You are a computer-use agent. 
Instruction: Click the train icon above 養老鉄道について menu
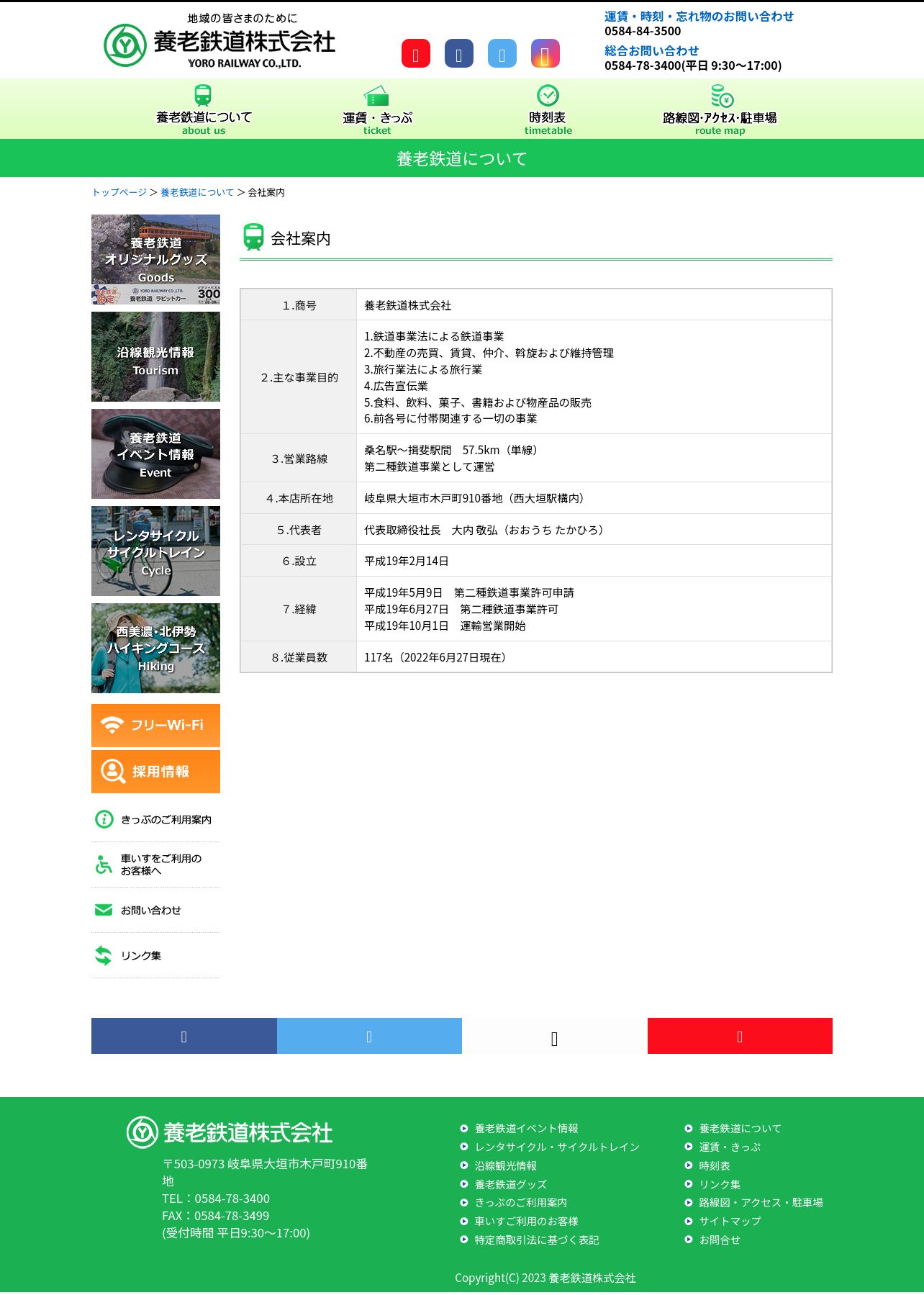pos(203,96)
